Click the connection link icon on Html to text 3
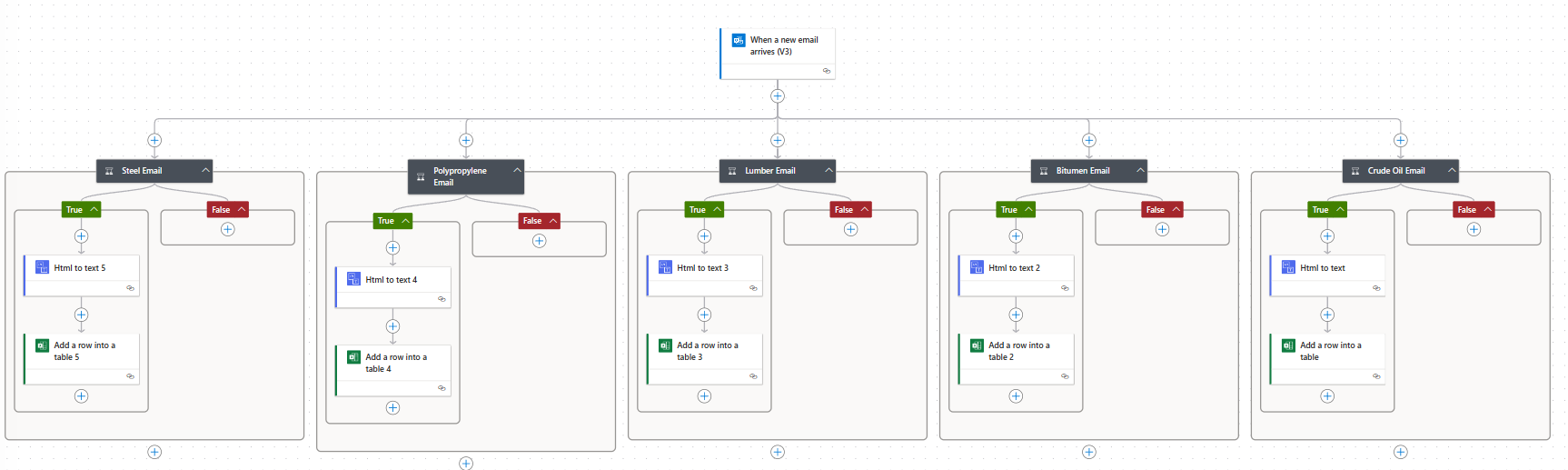 pos(753,287)
